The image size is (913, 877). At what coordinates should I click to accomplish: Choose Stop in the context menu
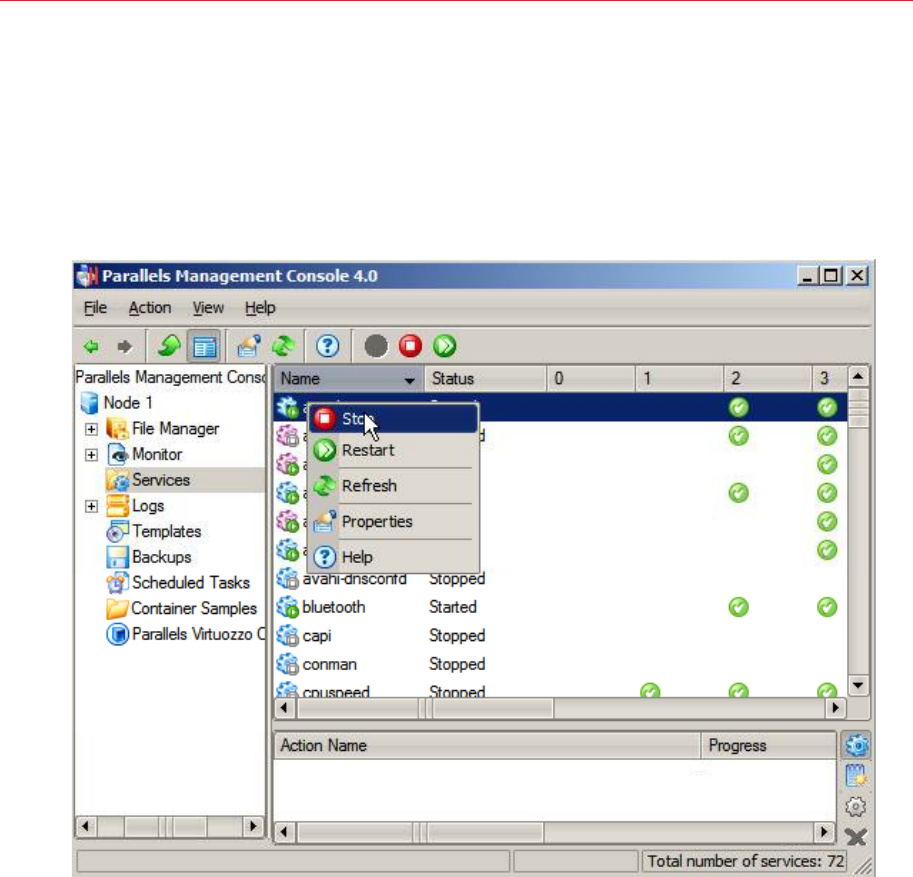pos(393,419)
